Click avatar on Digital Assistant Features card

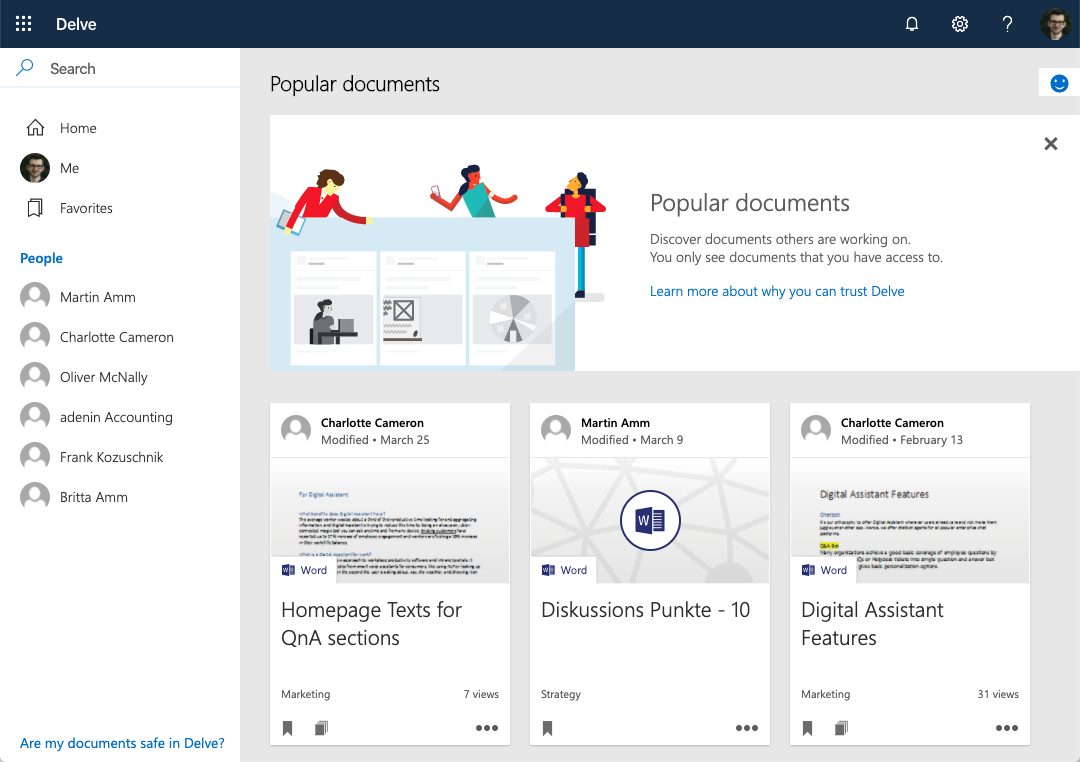point(816,430)
